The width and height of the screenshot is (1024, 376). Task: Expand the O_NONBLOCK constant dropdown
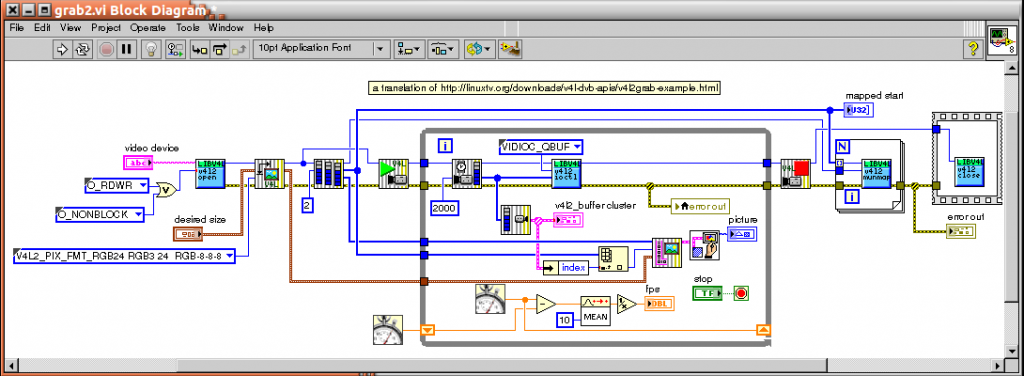[x=100, y=213]
